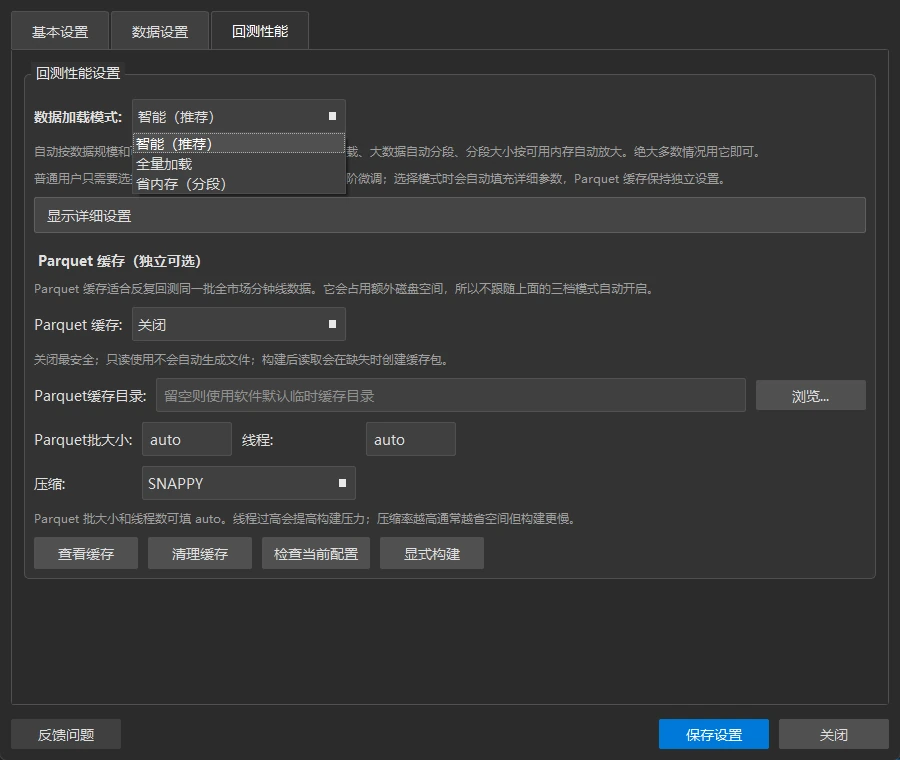Choose 省内存（分段） in the dropdown list

(x=239, y=184)
